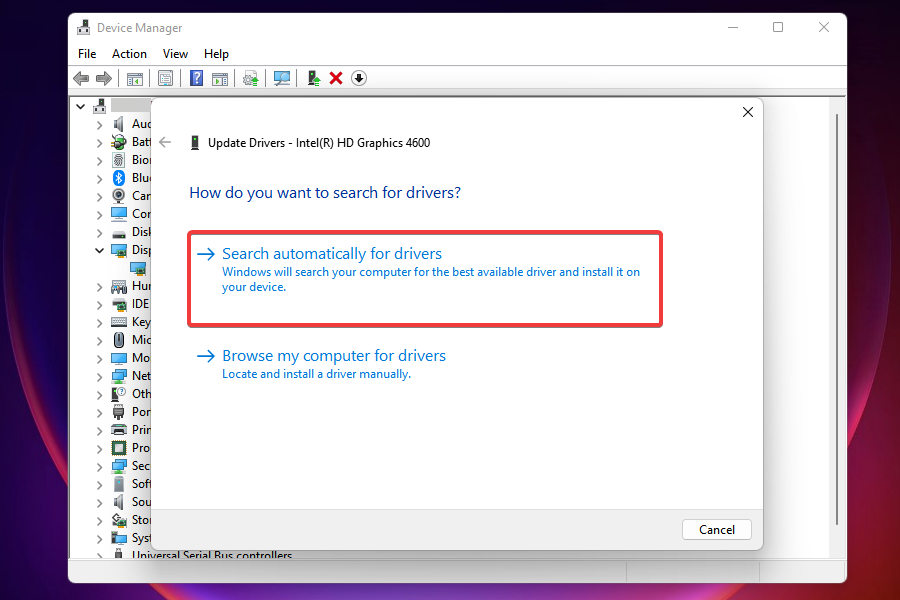This screenshot has height=600, width=900.
Task: Open the Action menu
Action: click(129, 53)
